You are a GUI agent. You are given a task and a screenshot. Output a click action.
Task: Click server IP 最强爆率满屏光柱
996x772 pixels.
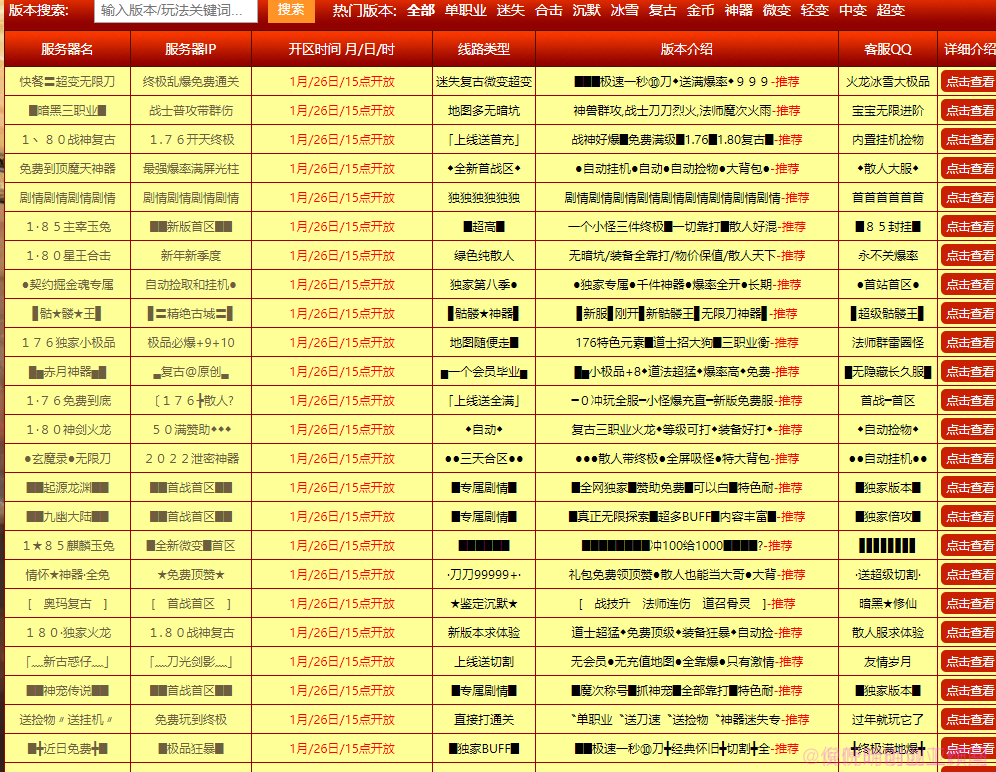tap(191, 168)
